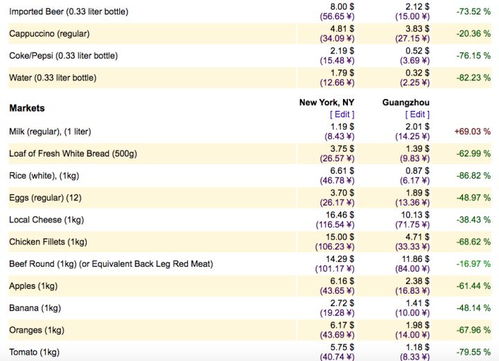
Task: Click the Banana (1kg) row label
Action: tap(35, 308)
